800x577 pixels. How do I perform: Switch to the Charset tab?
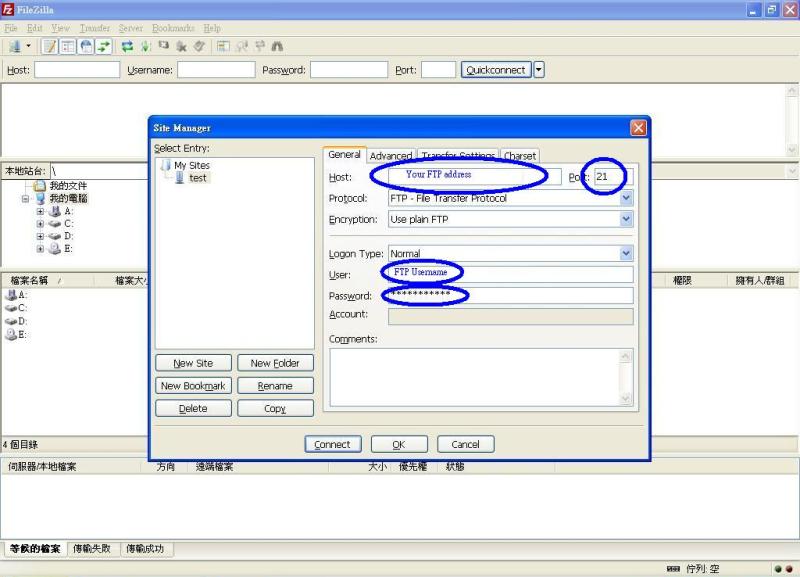[520, 156]
